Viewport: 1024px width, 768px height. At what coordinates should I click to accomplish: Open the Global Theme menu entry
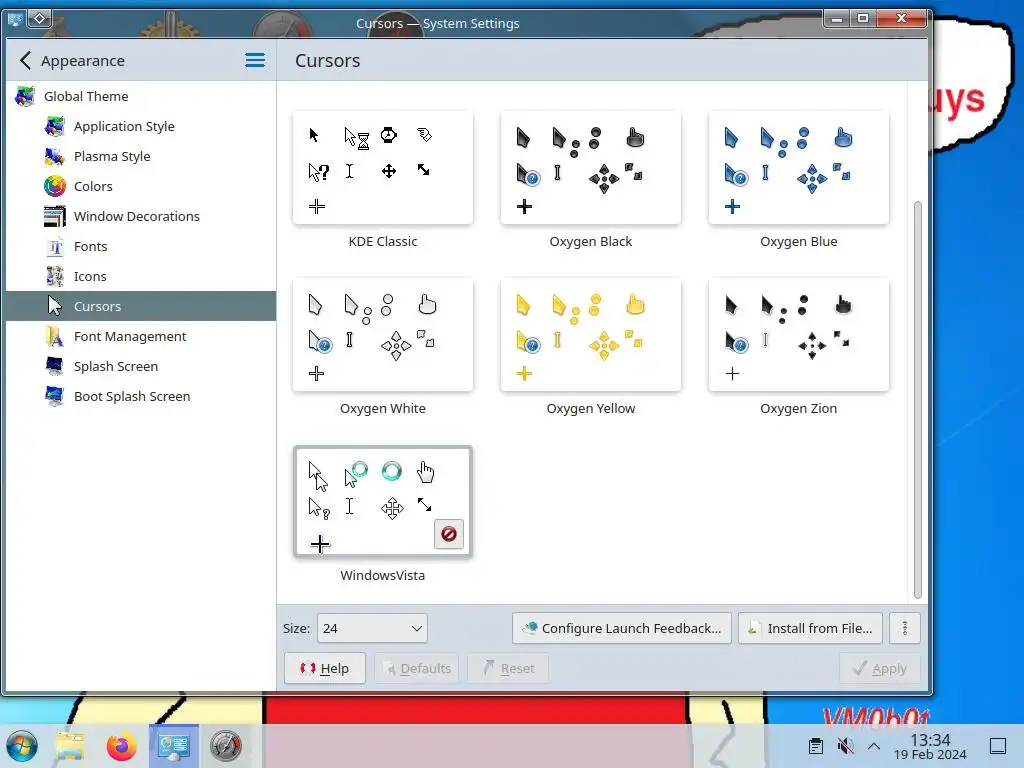point(141,97)
